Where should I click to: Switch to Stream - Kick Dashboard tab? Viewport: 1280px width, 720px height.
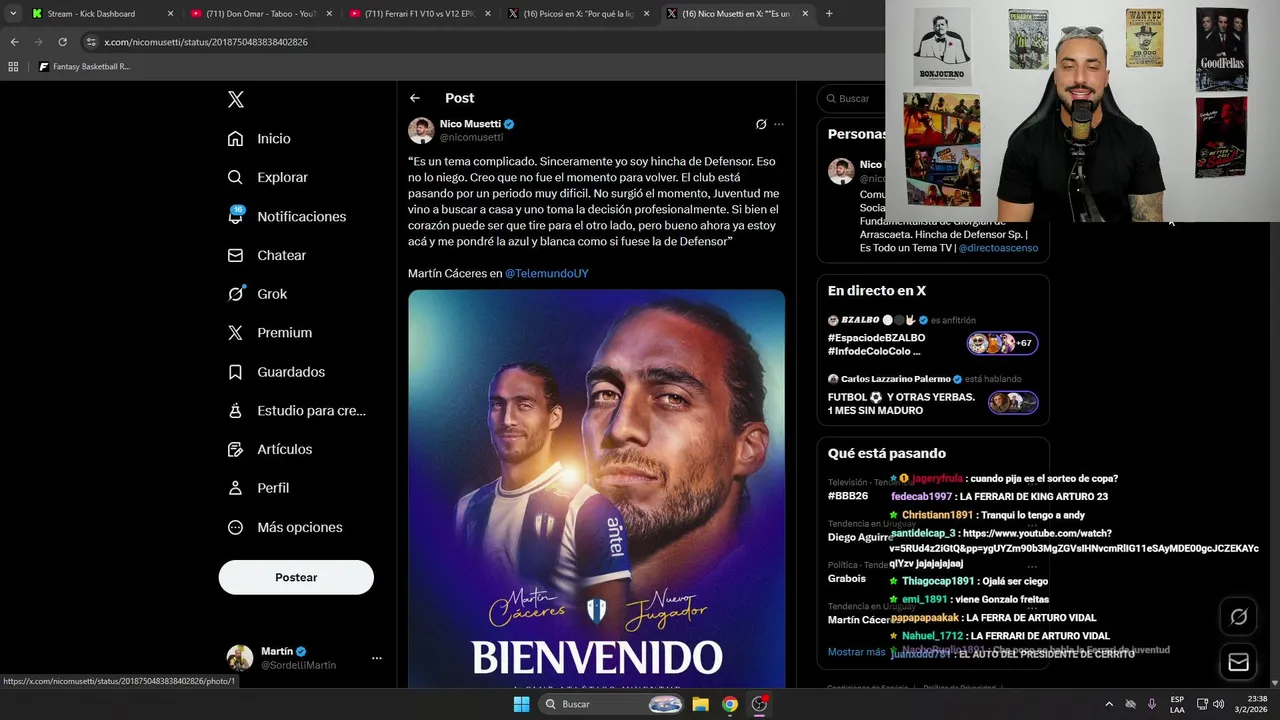click(x=100, y=14)
